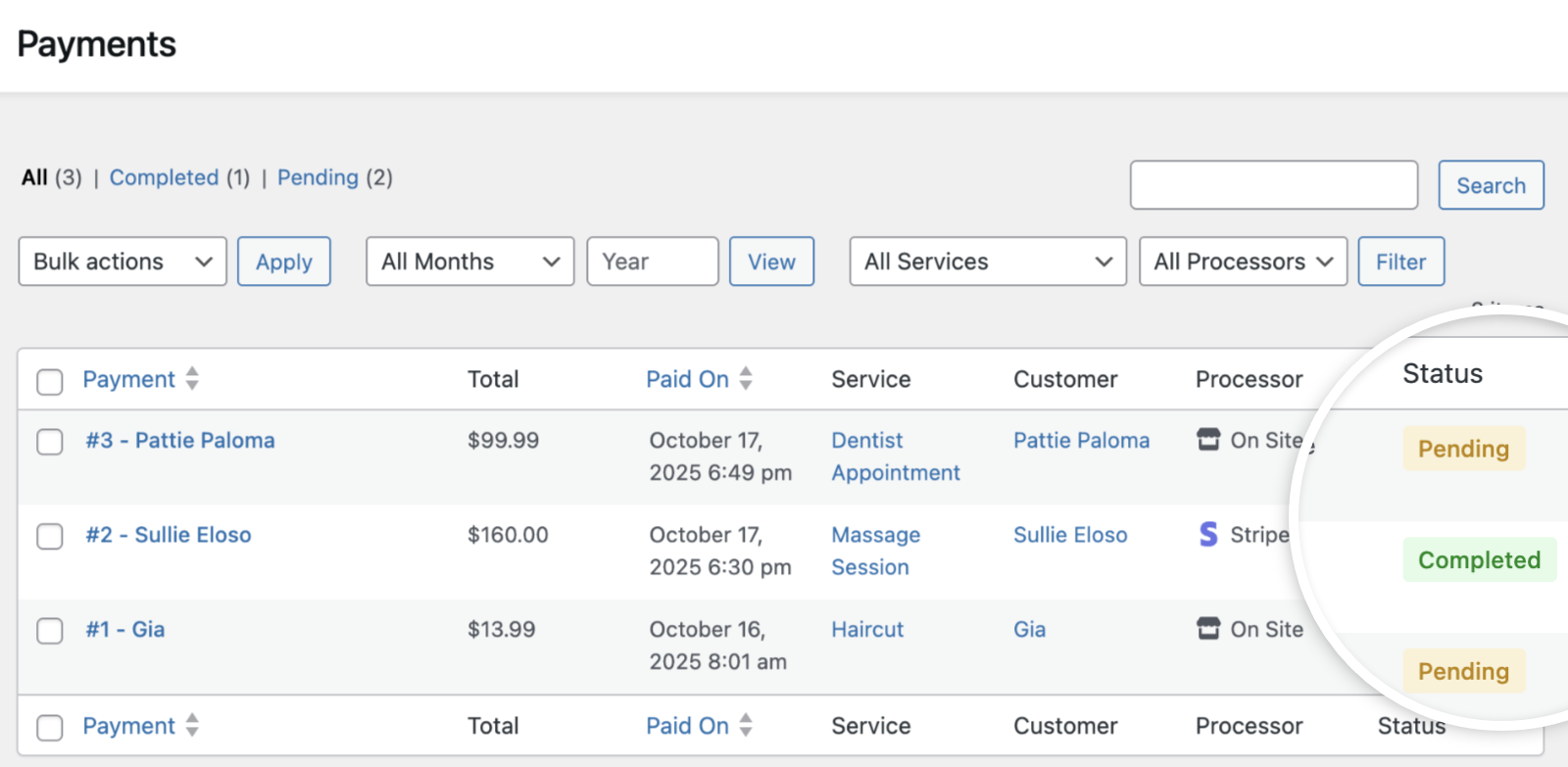Click sort arrows next to footer Payment column
Viewport: 1568px width, 767px height.
click(x=192, y=726)
